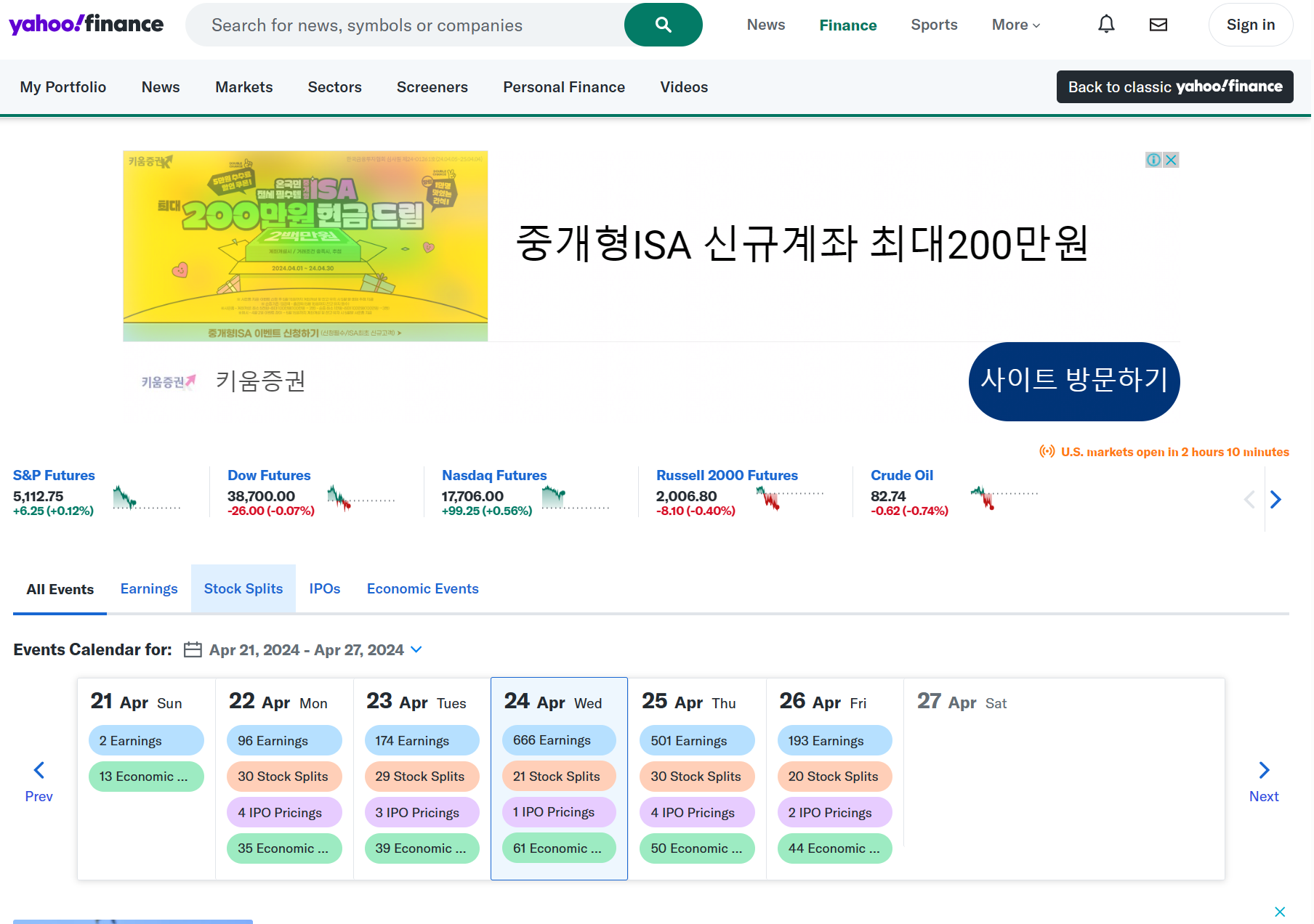Open News in top navigation
The image size is (1314, 924).
[766, 25]
